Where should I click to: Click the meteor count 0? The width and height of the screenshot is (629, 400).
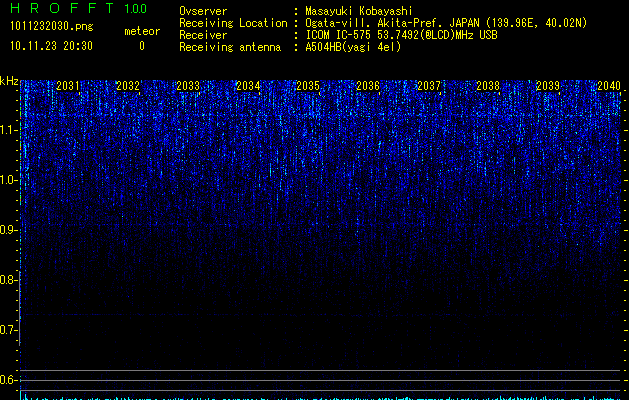click(x=142, y=46)
